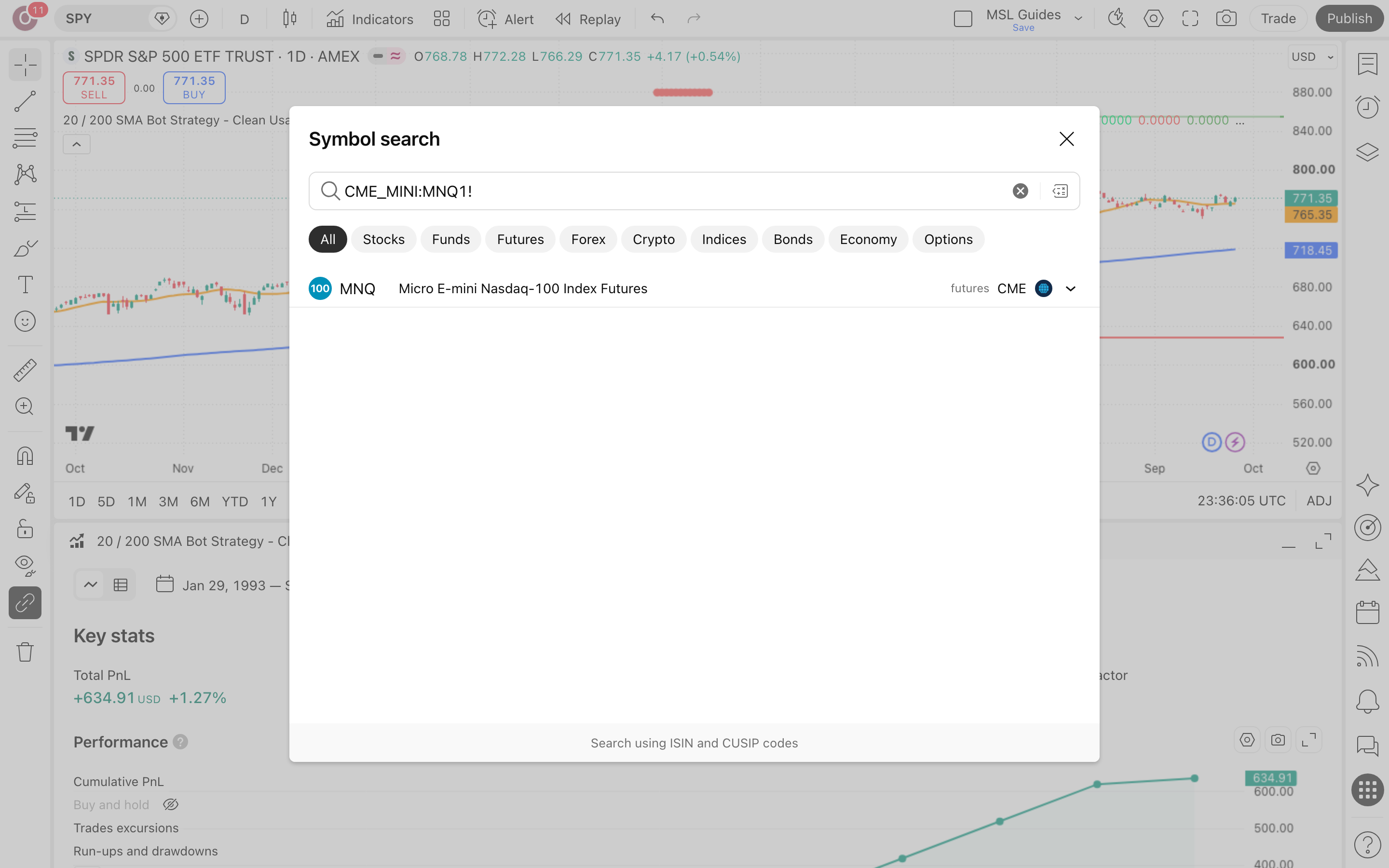Open the emoji icons tool
This screenshot has width=1389, height=868.
(x=25, y=322)
